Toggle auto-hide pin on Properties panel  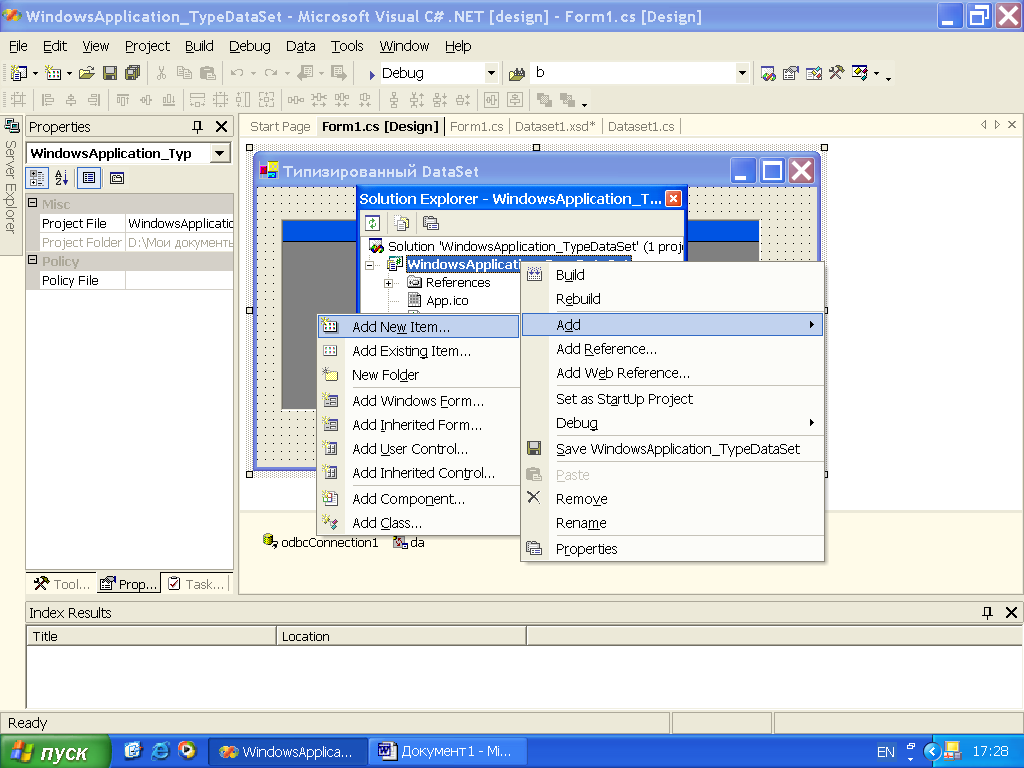[197, 127]
